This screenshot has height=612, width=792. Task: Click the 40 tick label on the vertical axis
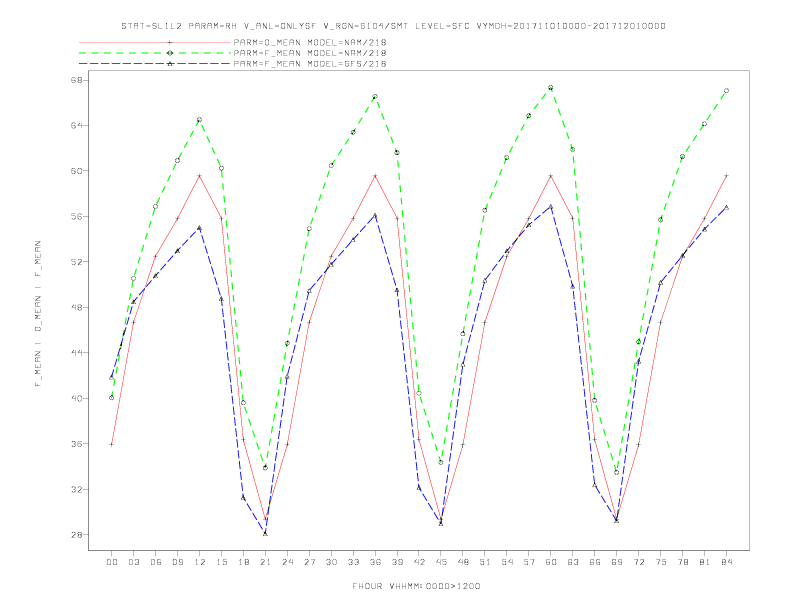click(x=76, y=398)
